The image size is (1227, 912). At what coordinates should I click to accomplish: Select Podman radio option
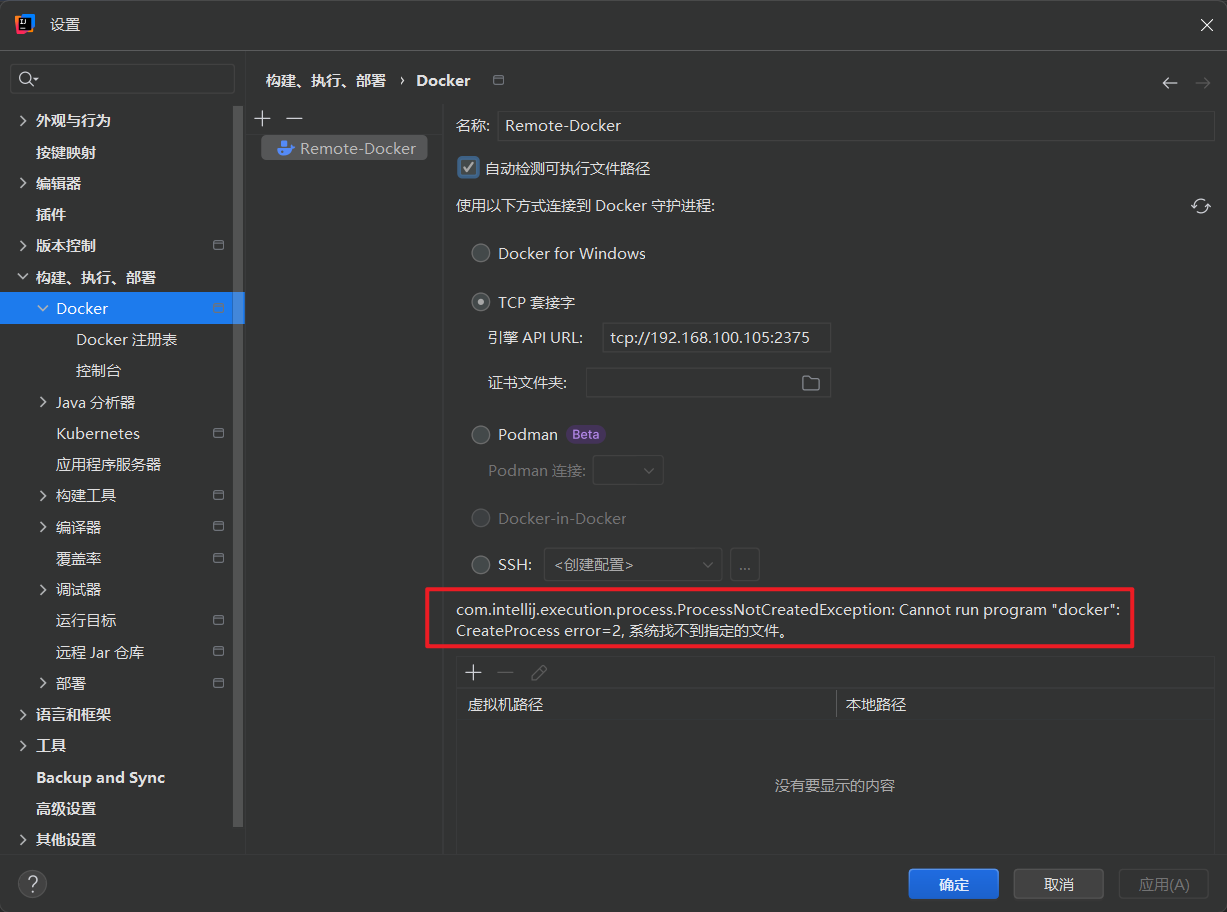tap(481, 434)
